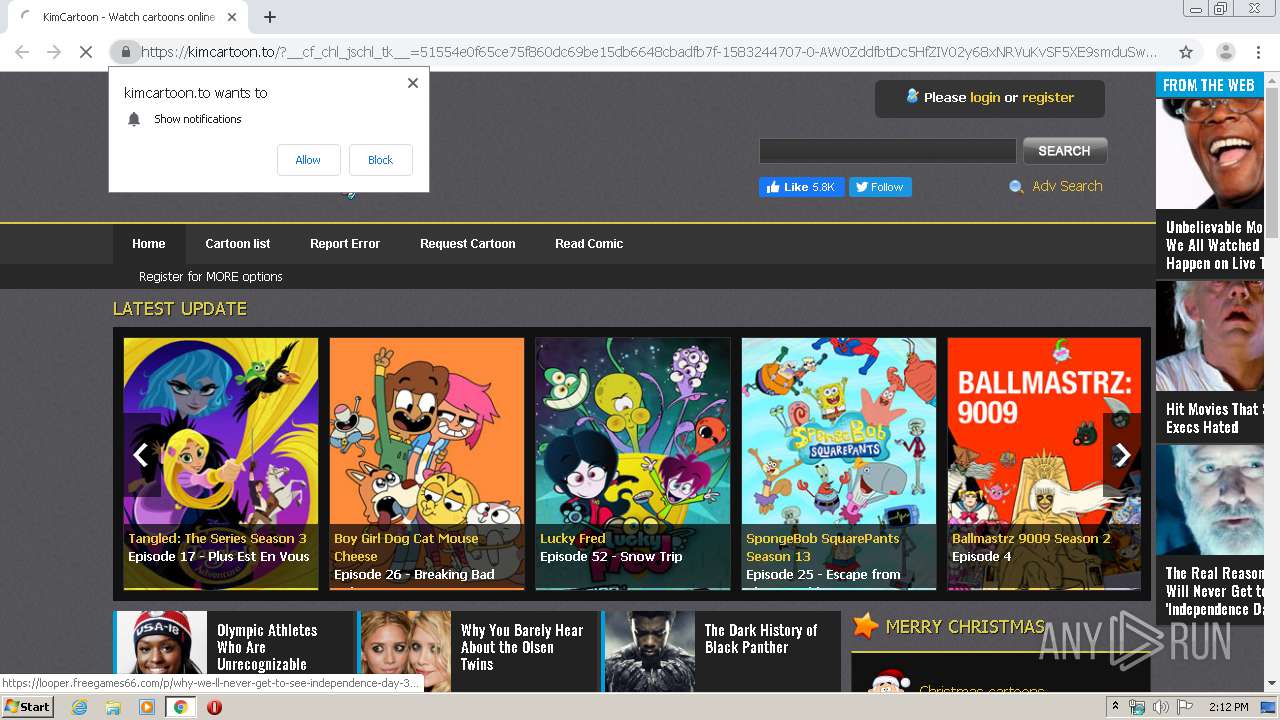This screenshot has height=720, width=1280.
Task: Open Adv Search link
Action: (1067, 186)
